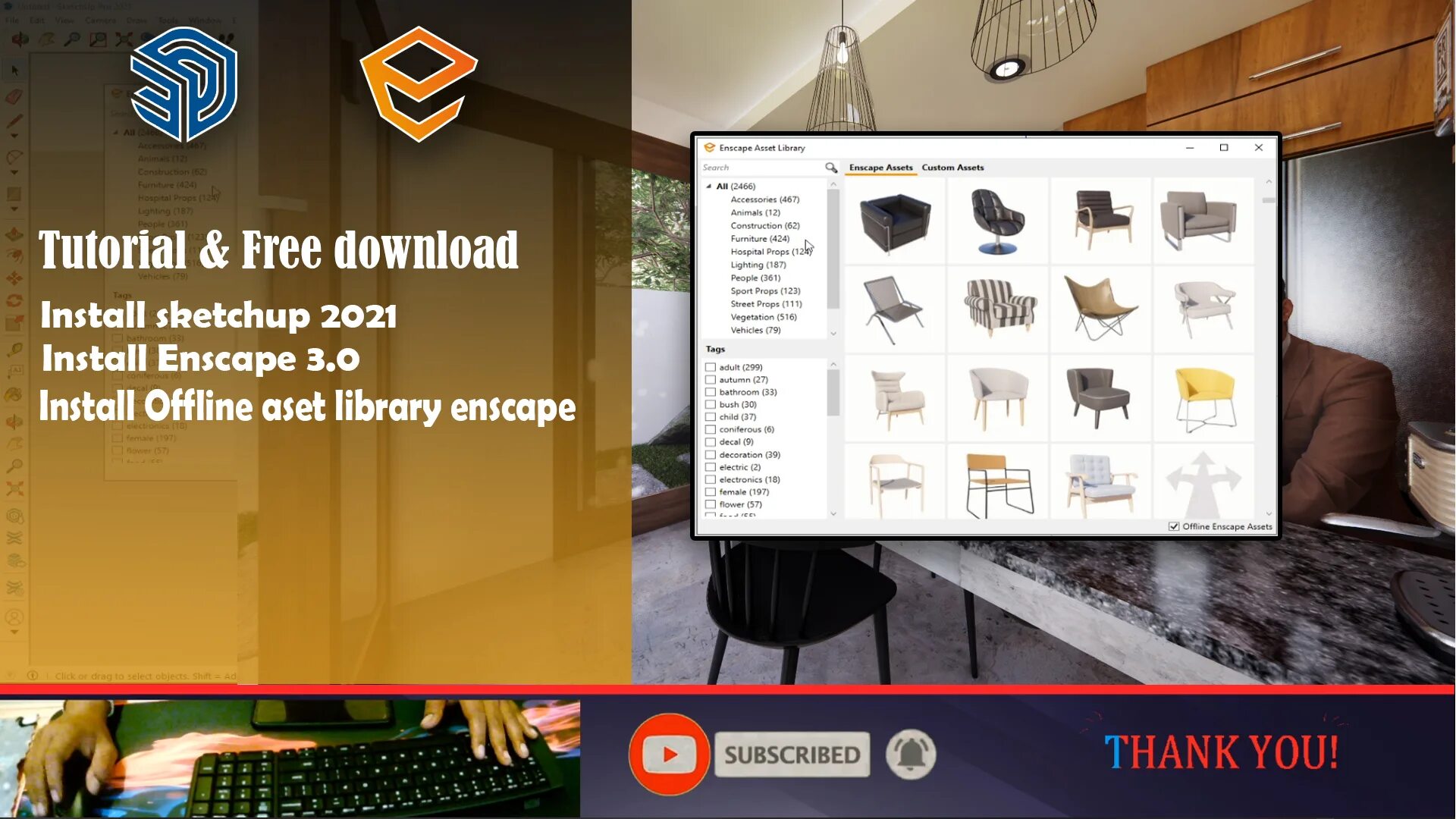Click the Tags list scroll-down arrow
Screen dimensions: 1456x819
[833, 513]
